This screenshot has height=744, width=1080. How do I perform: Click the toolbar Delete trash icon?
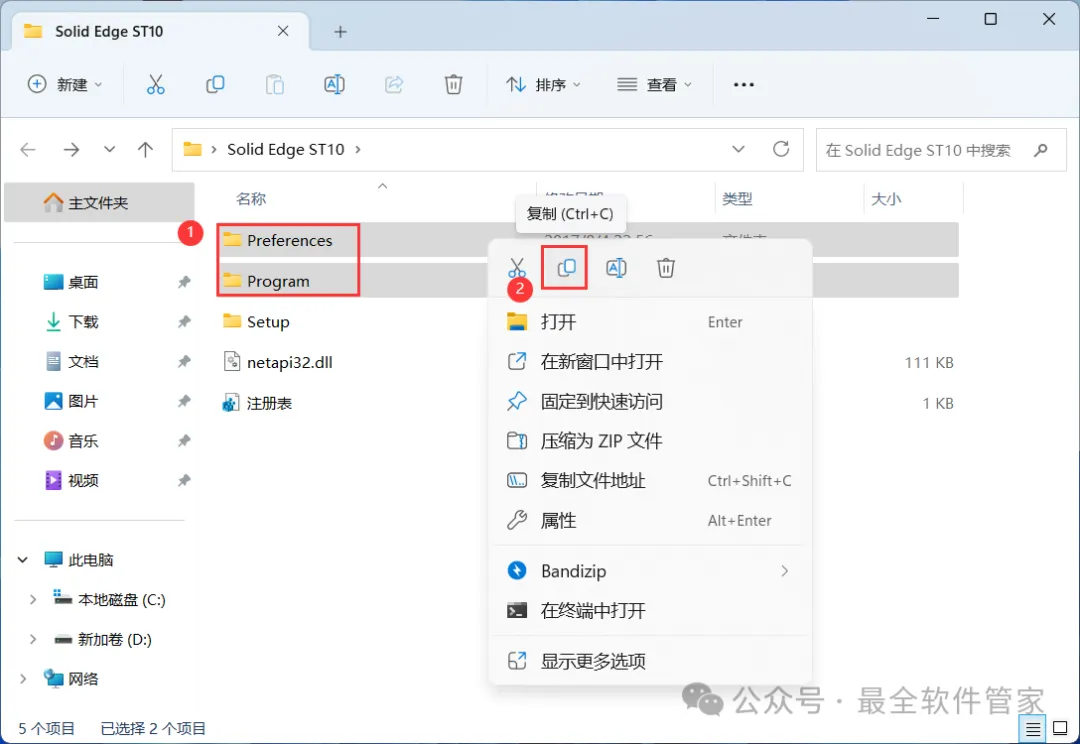coord(453,85)
